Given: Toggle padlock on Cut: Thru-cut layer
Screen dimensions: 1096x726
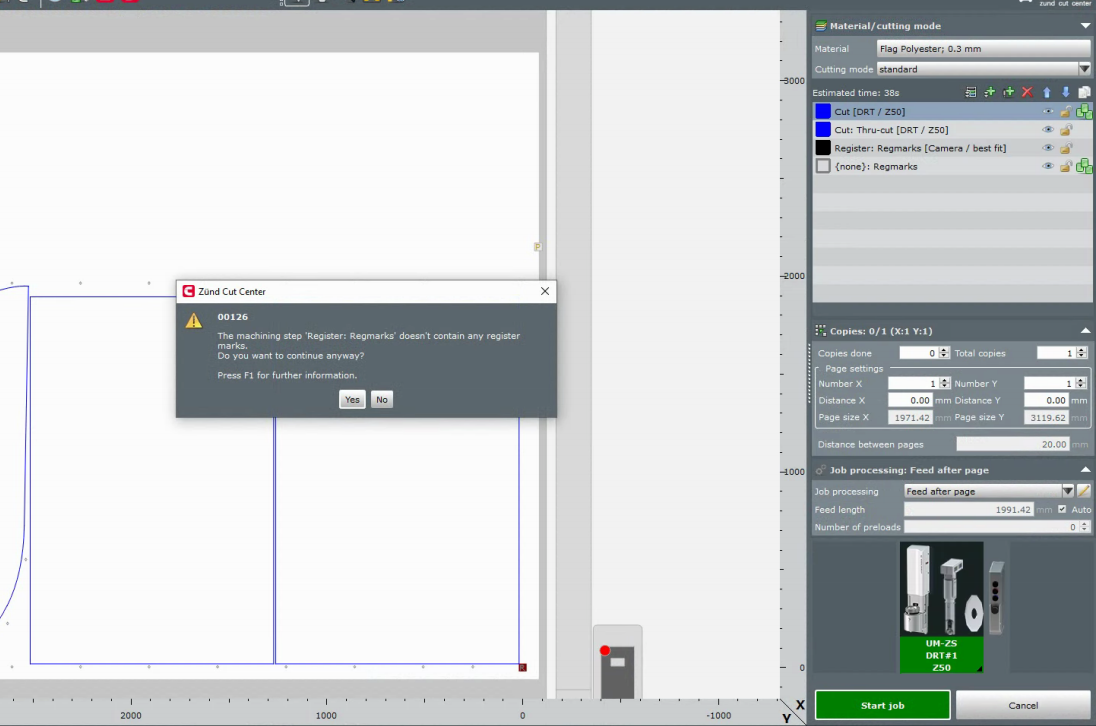Looking at the screenshot, I should point(1065,130).
